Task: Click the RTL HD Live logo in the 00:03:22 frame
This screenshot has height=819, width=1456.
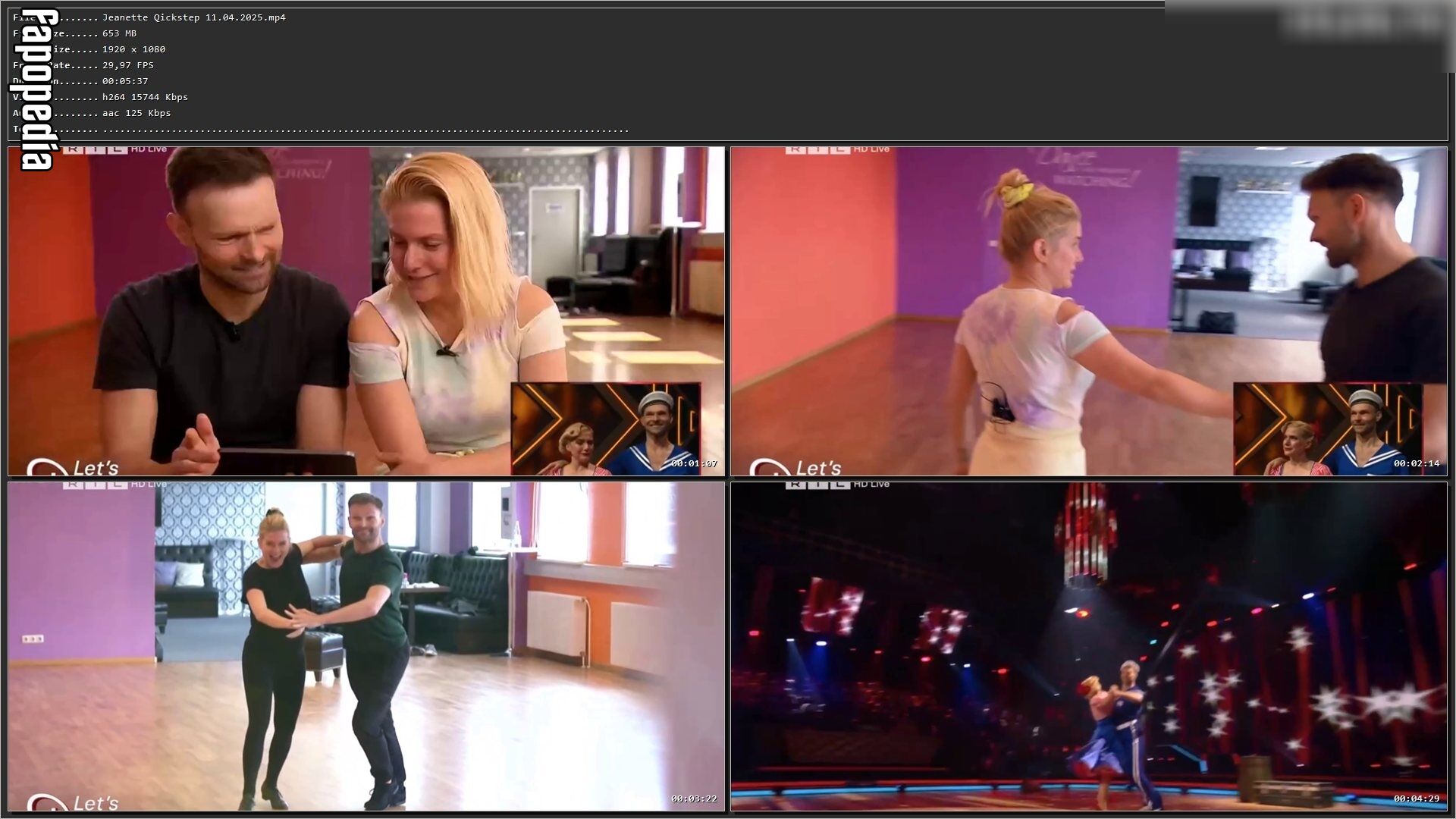Action: point(115,485)
